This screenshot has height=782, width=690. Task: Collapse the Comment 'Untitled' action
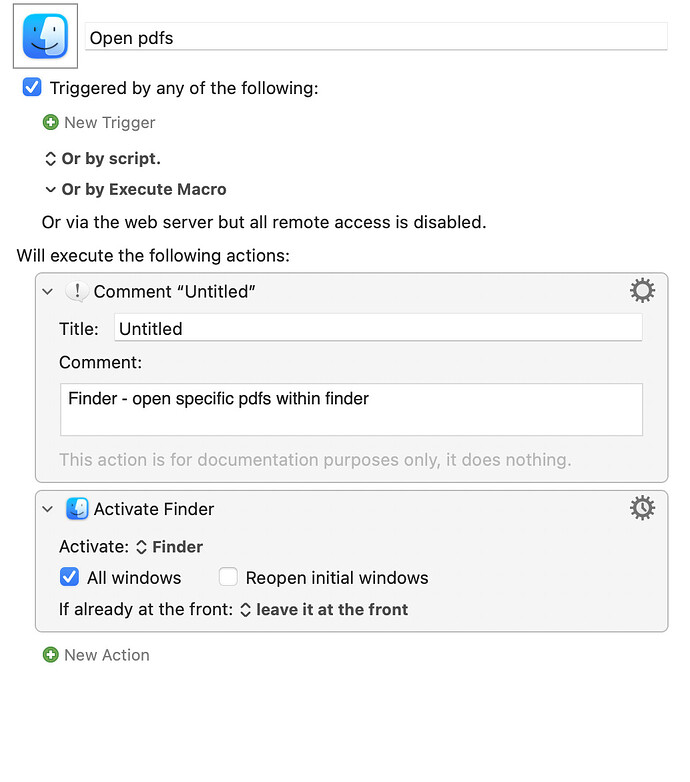click(48, 292)
